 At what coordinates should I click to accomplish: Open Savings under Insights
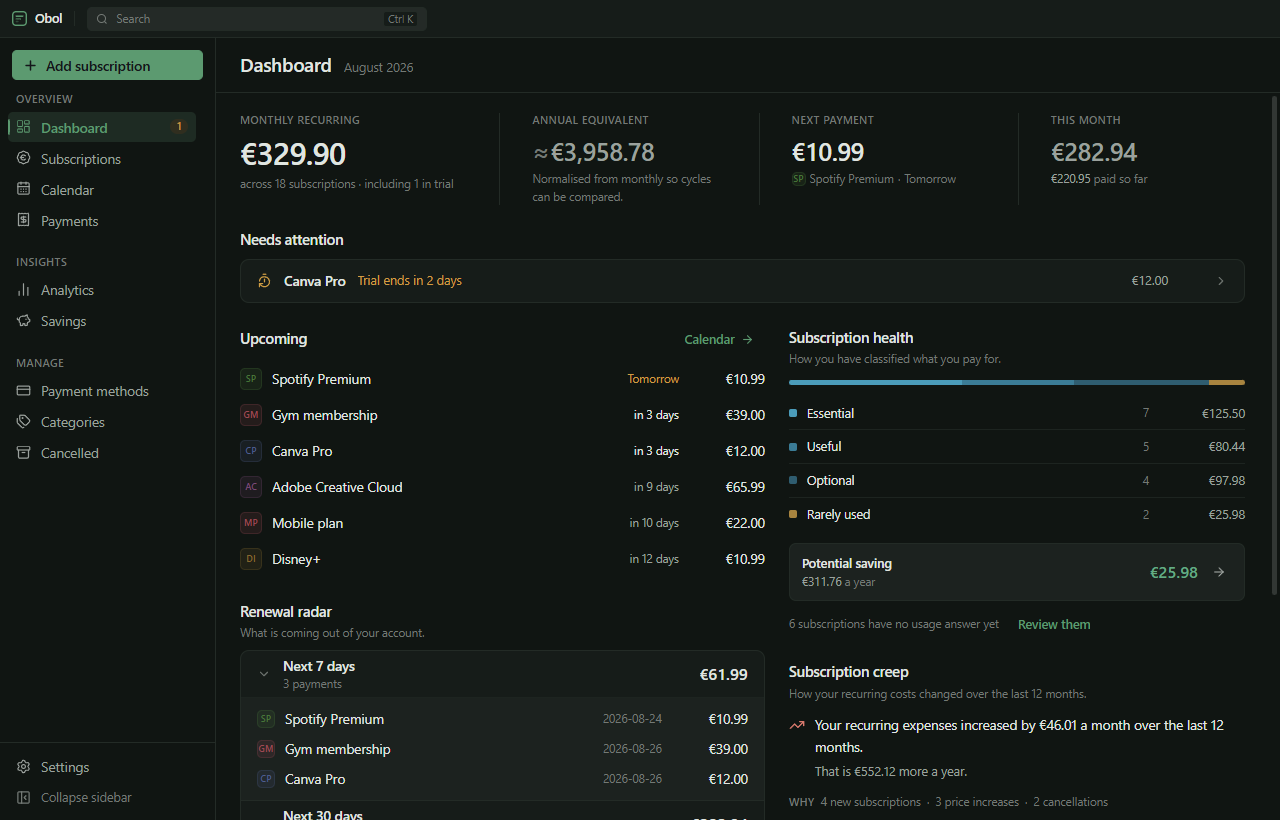(102, 320)
